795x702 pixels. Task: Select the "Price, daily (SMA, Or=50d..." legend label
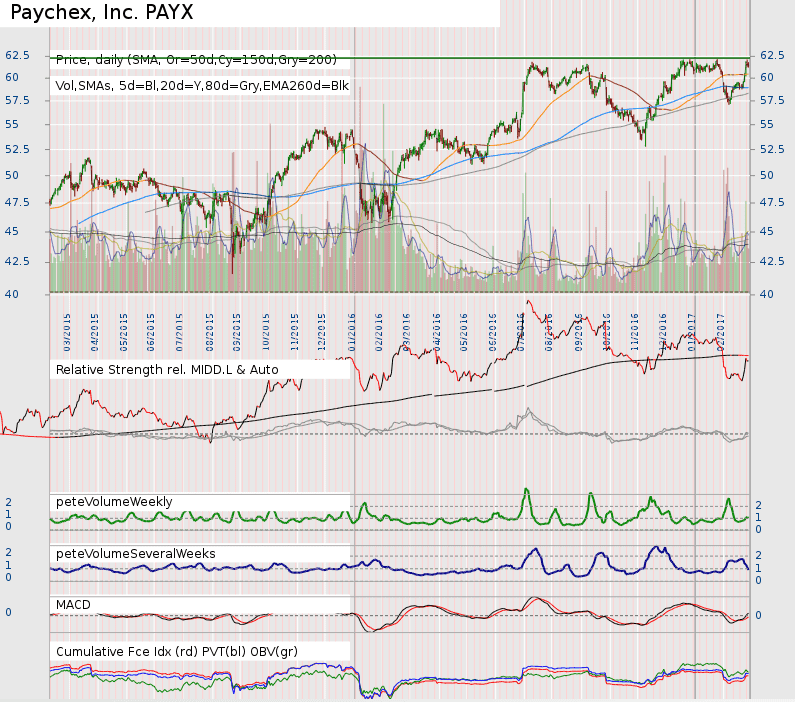(196, 60)
